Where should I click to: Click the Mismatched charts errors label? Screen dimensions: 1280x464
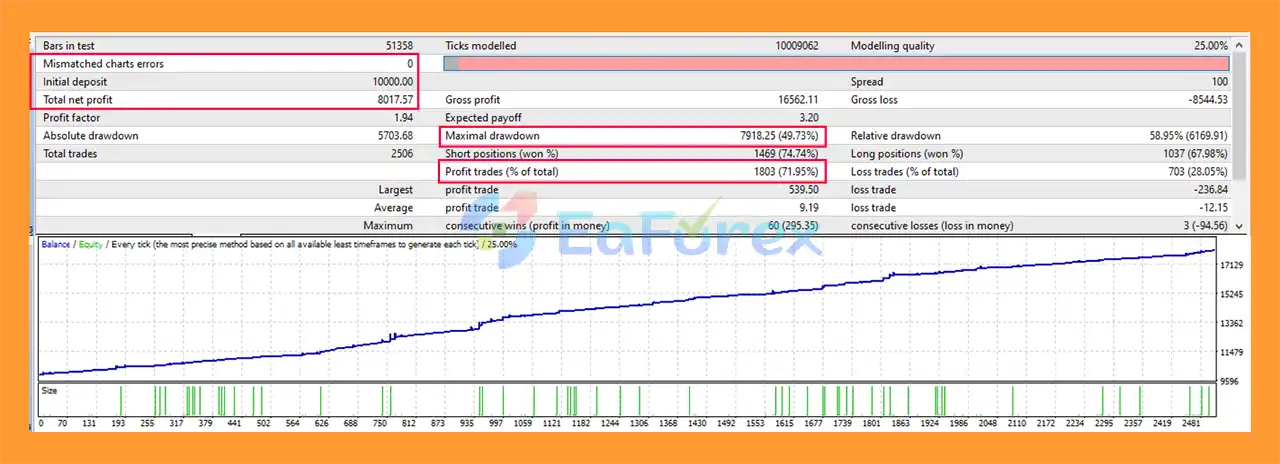103,64
